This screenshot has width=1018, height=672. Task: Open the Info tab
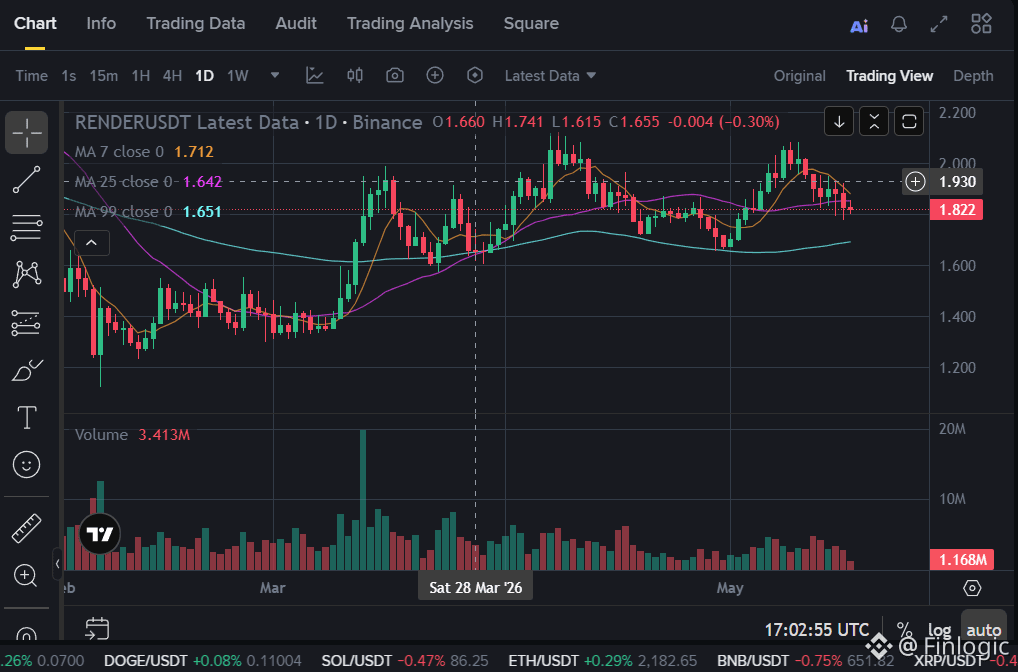click(x=101, y=23)
